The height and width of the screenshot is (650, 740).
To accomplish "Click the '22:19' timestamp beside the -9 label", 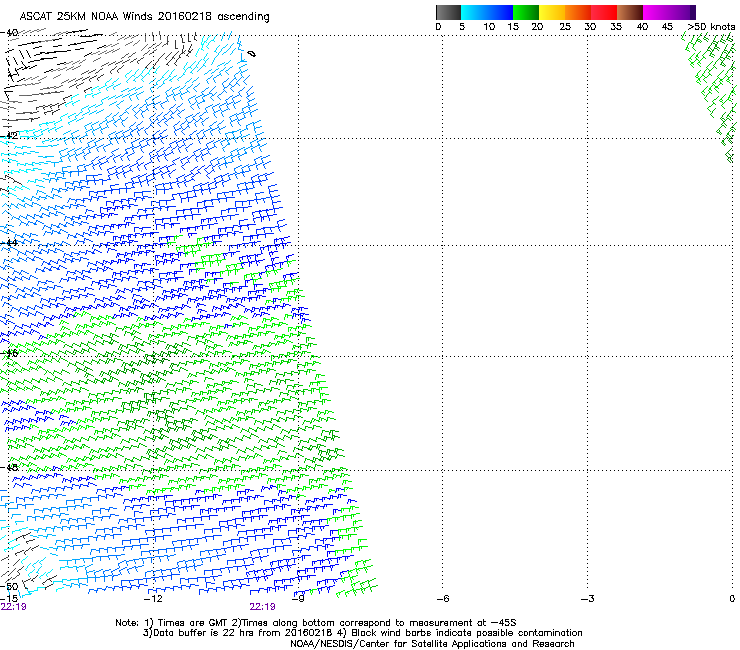I will tap(262, 607).
